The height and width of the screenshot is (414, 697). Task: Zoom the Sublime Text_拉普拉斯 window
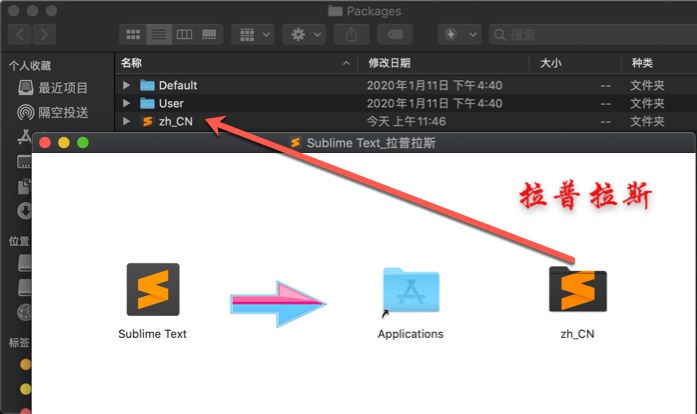coord(83,143)
